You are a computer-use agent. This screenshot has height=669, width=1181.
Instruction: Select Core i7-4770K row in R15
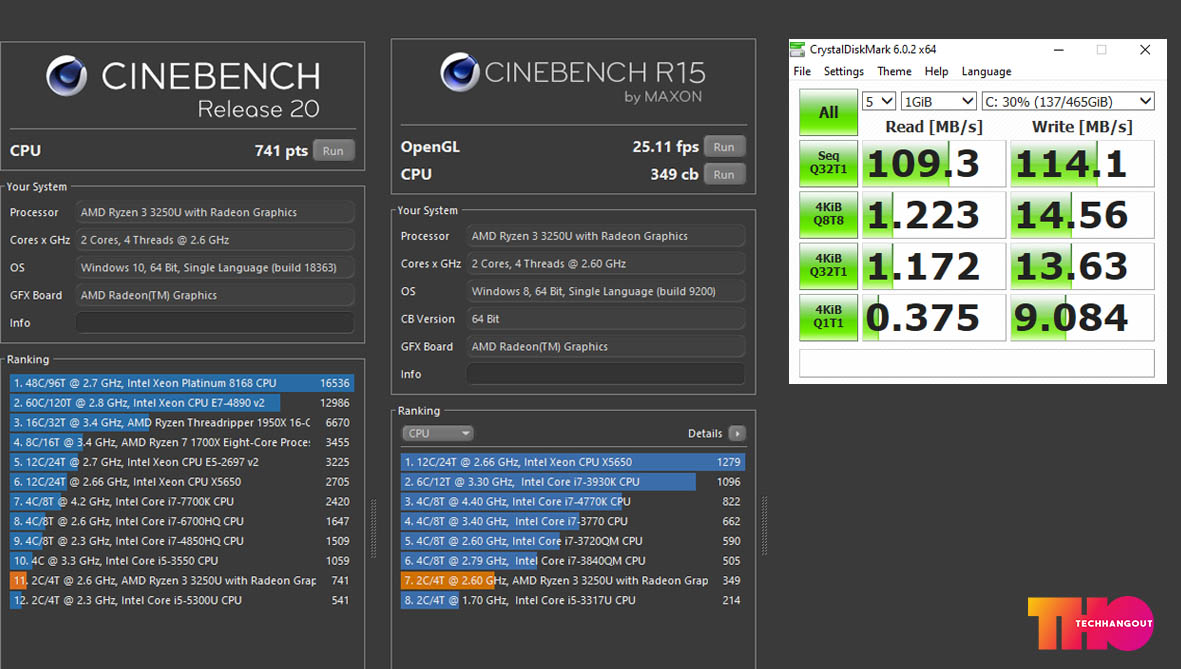pos(572,501)
